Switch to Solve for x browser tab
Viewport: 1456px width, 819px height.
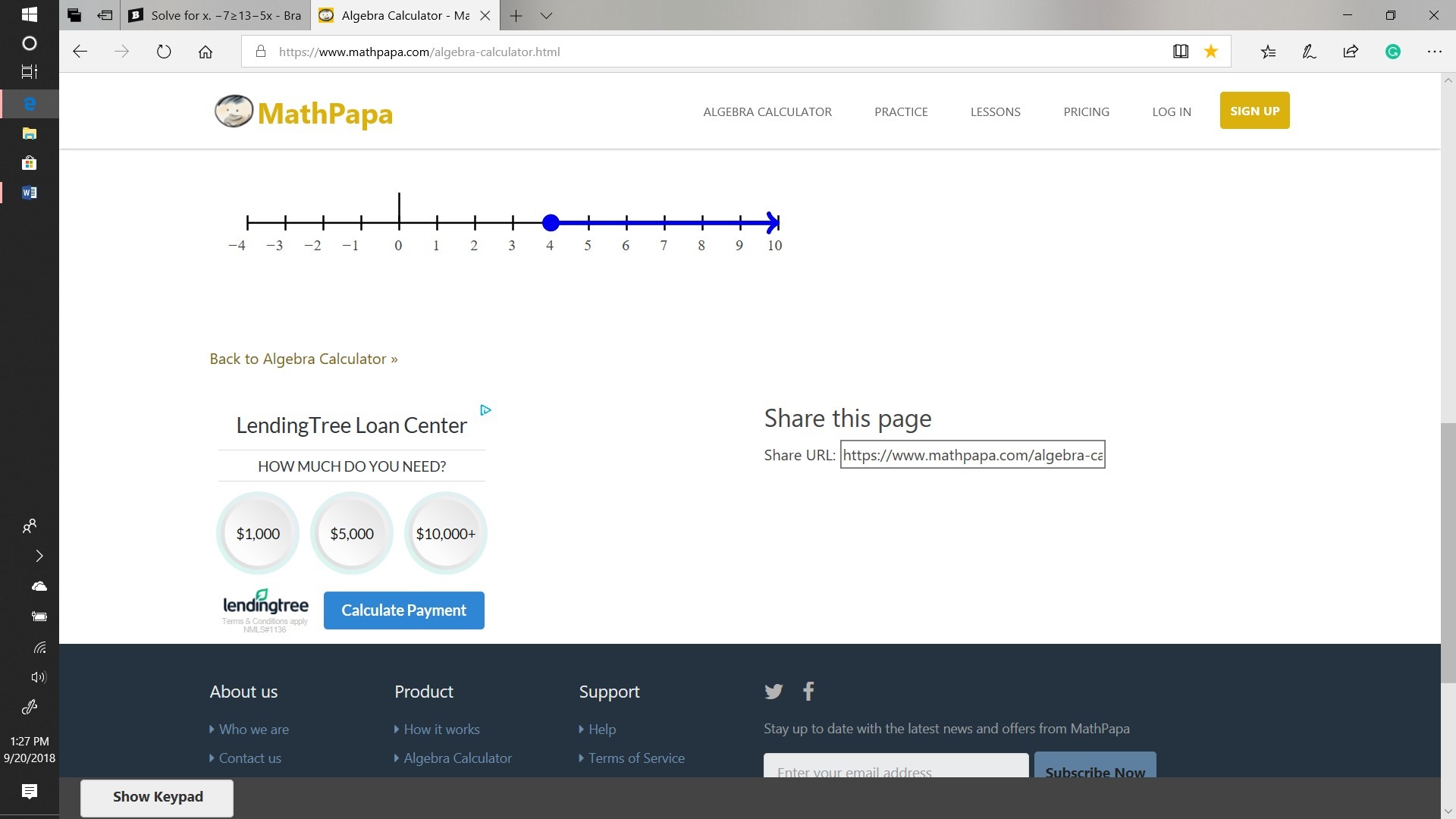(x=216, y=15)
